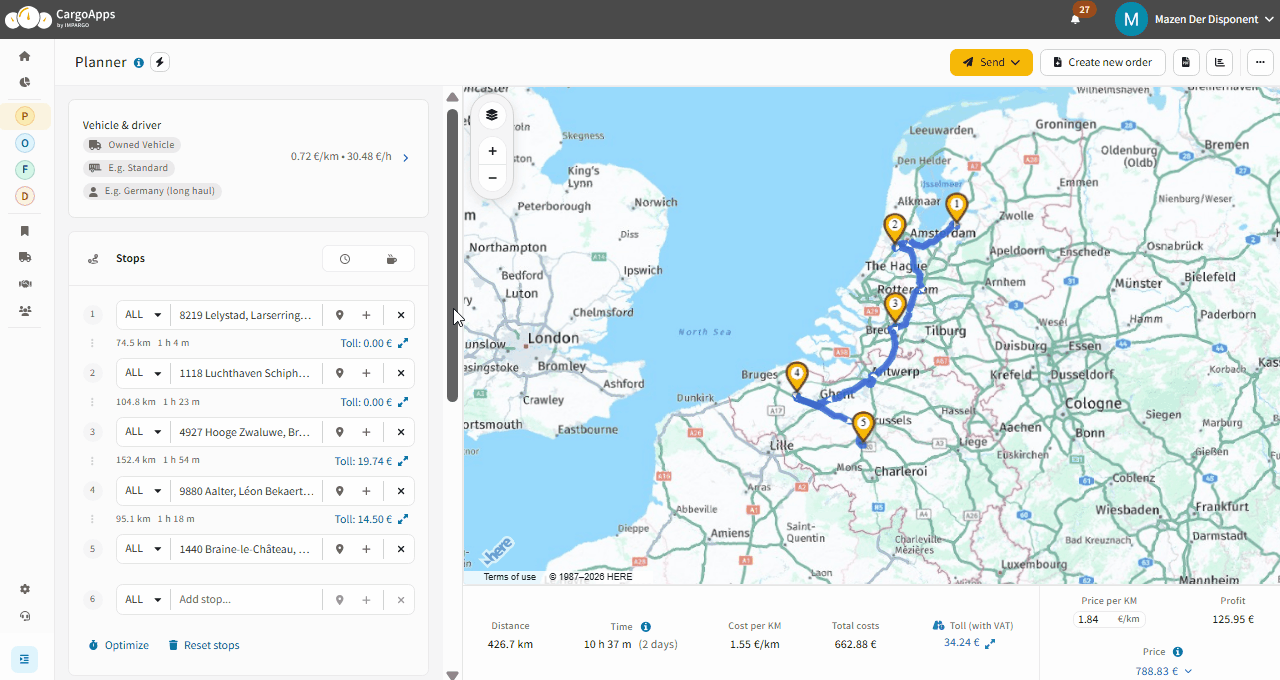Open the F module in the sidebar
This screenshot has height=680, width=1280.
click(25, 169)
